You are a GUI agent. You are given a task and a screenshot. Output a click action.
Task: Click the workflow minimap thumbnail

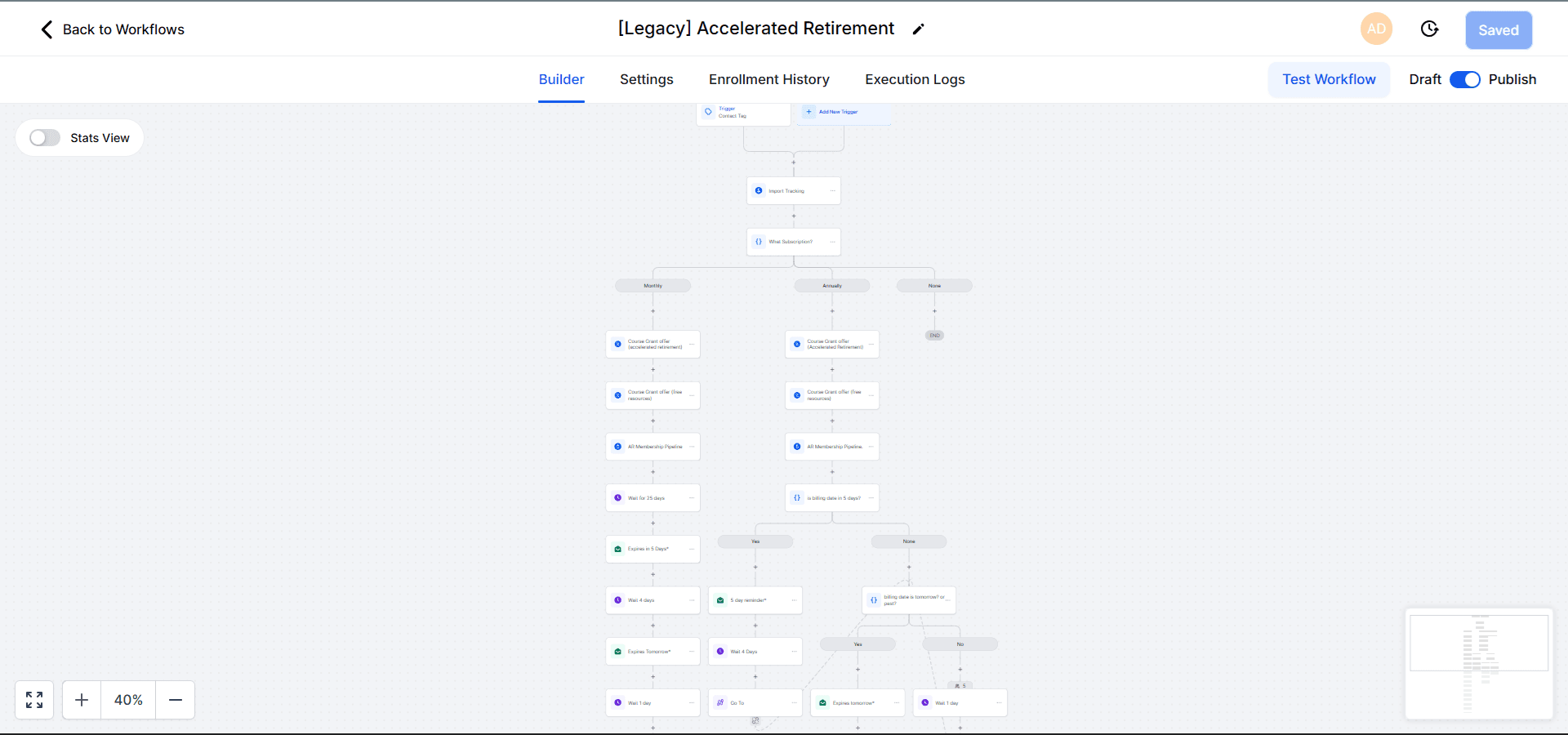pyautogui.click(x=1478, y=663)
